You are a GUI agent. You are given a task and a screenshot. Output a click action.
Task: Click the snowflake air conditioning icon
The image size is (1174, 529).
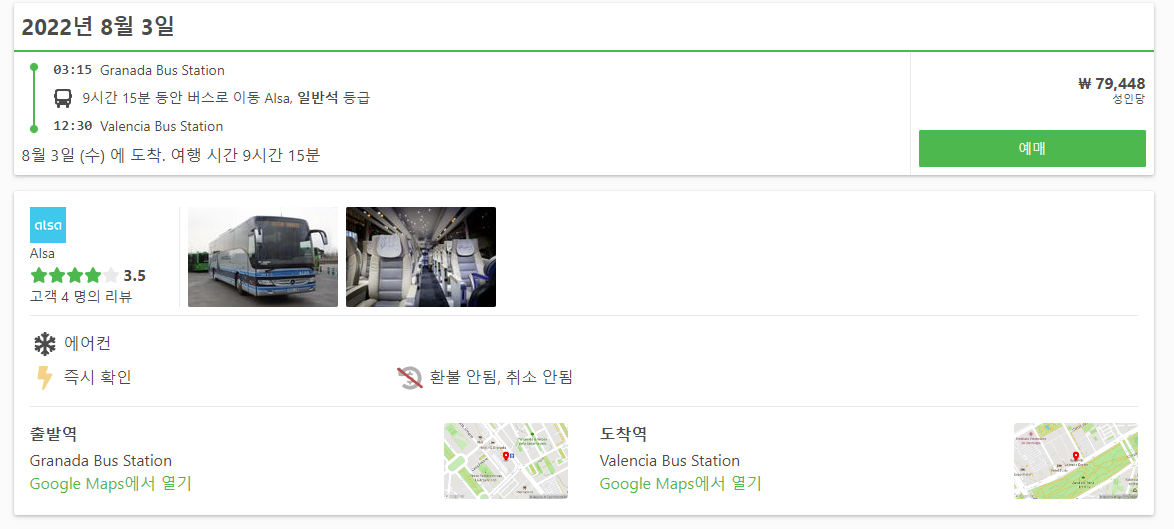[x=45, y=344]
